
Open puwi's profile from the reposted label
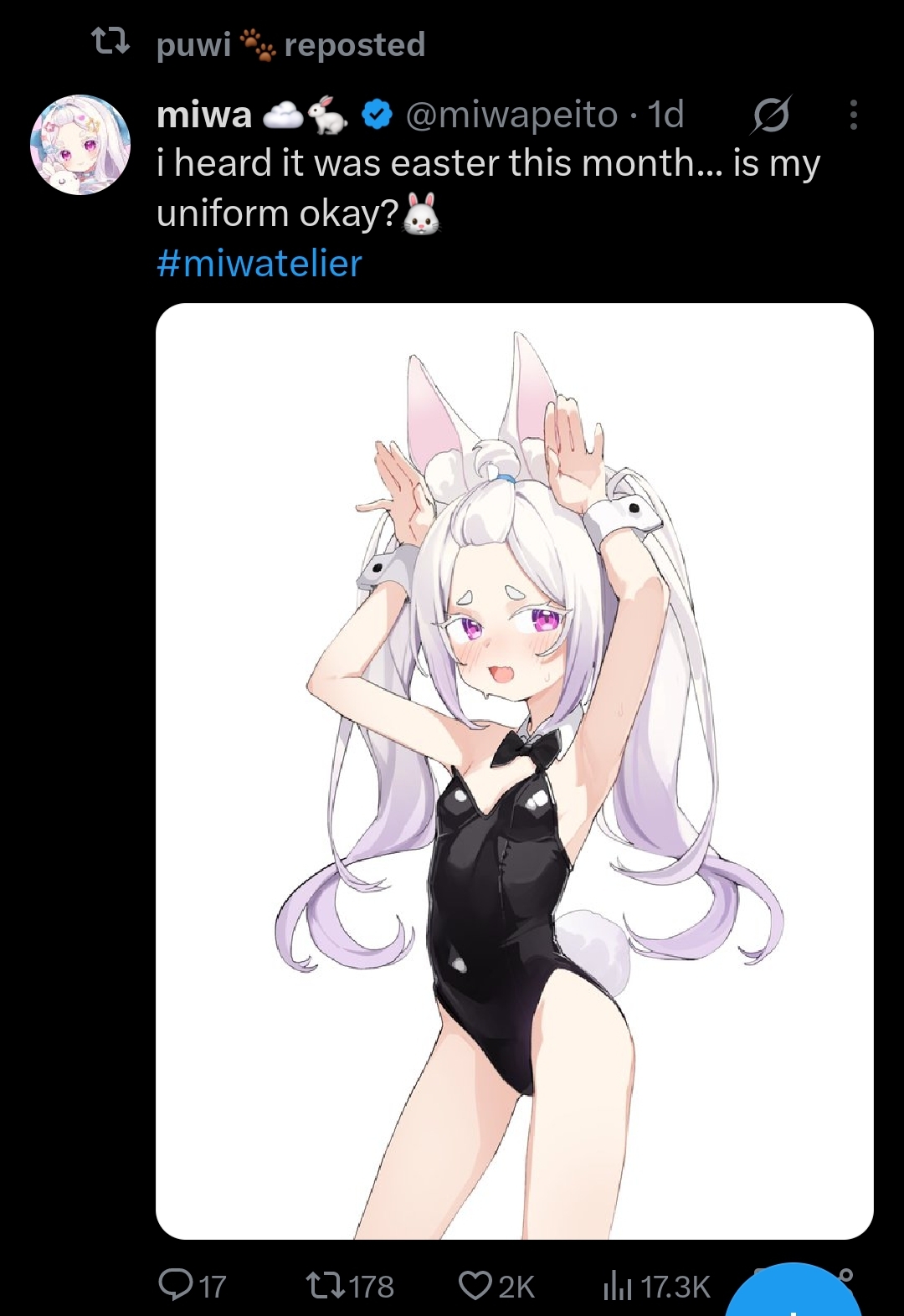(x=193, y=44)
